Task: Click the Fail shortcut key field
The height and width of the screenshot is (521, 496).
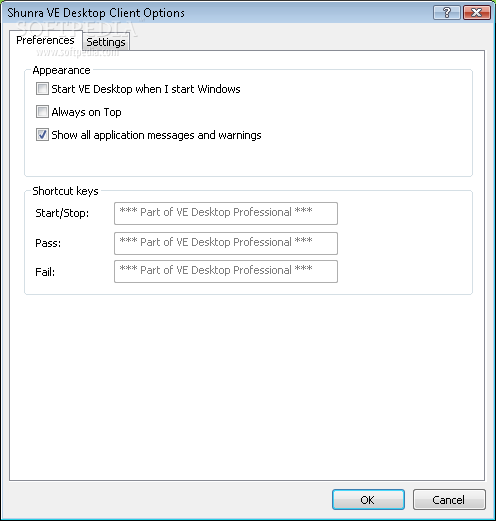Action: pos(226,272)
